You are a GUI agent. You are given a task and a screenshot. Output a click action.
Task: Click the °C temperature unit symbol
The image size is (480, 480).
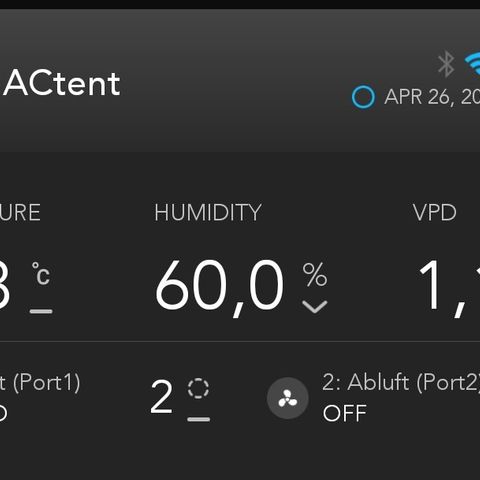(41, 273)
